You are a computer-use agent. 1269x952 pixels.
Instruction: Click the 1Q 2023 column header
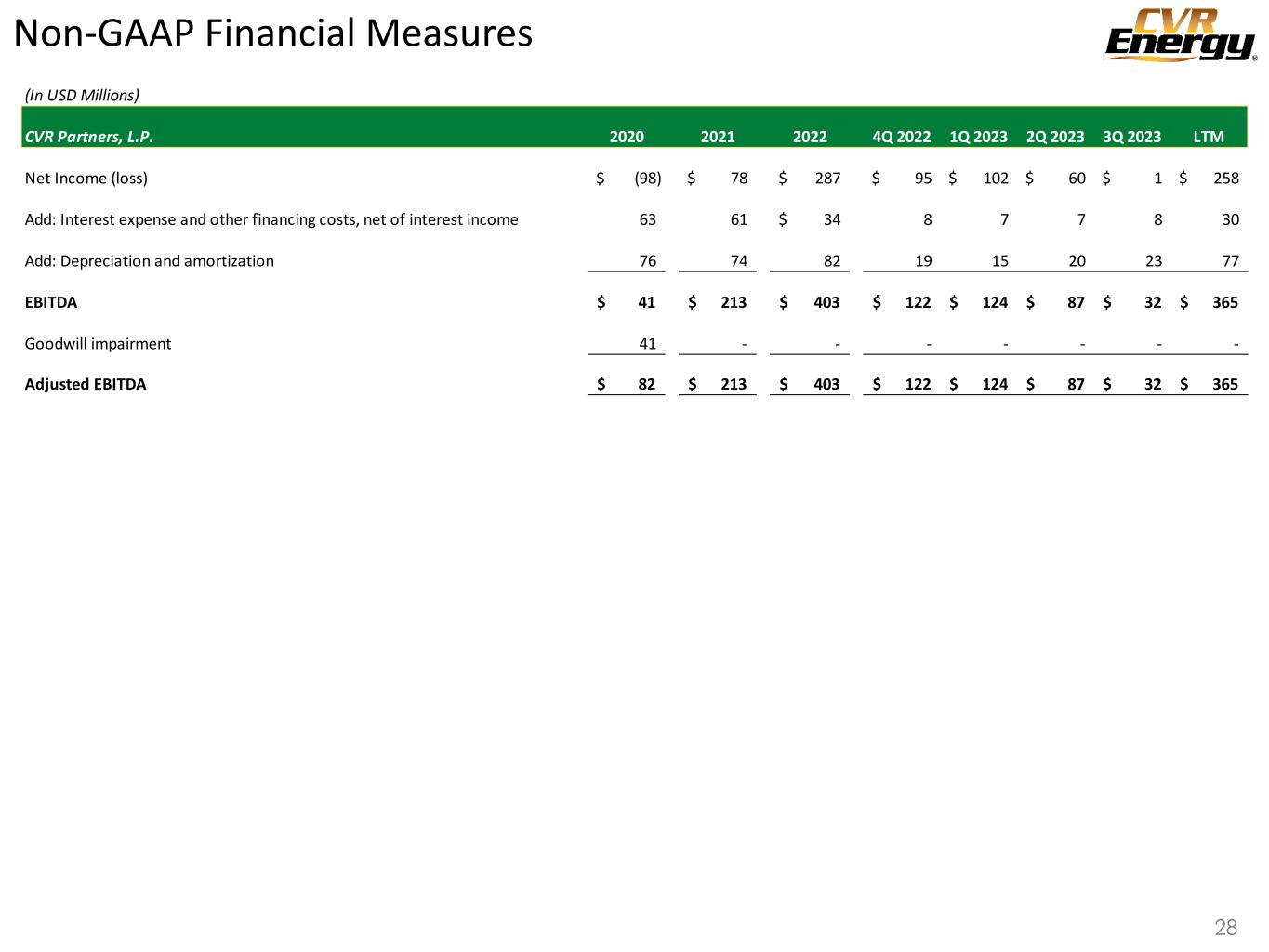(x=978, y=137)
